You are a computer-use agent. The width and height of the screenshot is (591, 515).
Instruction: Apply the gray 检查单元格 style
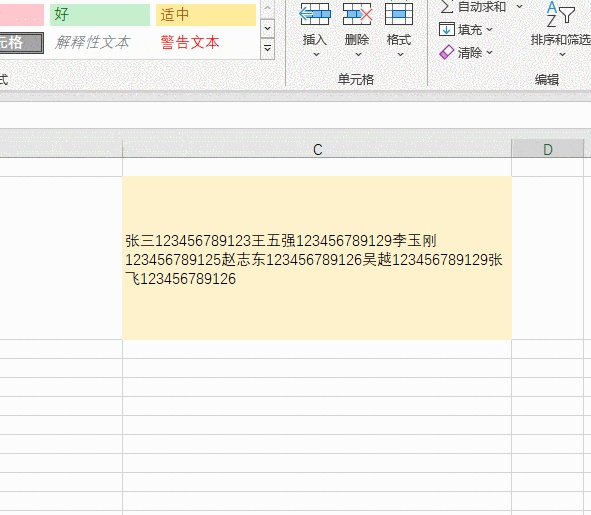click(x=21, y=43)
